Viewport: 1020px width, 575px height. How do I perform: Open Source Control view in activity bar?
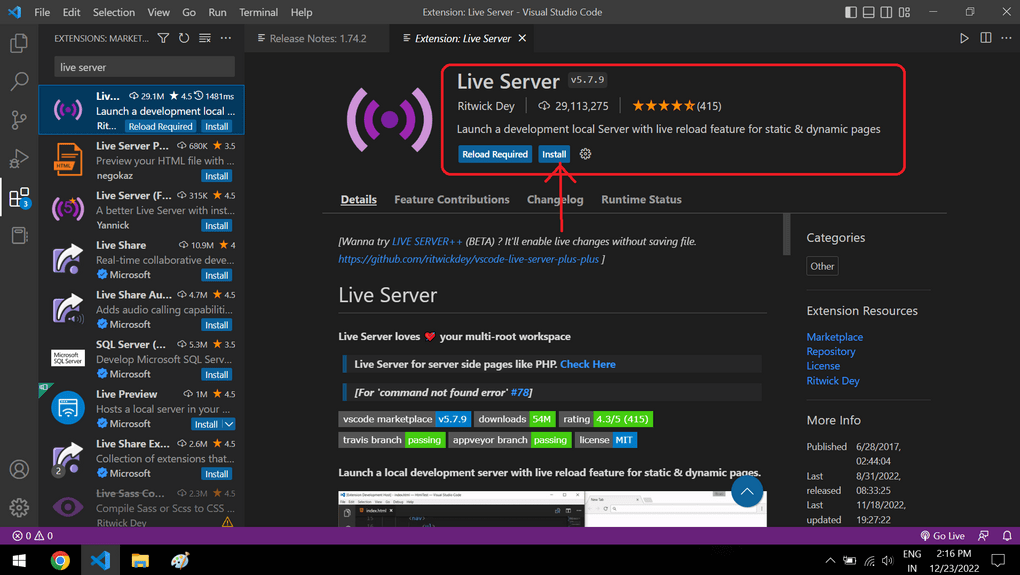click(19, 120)
